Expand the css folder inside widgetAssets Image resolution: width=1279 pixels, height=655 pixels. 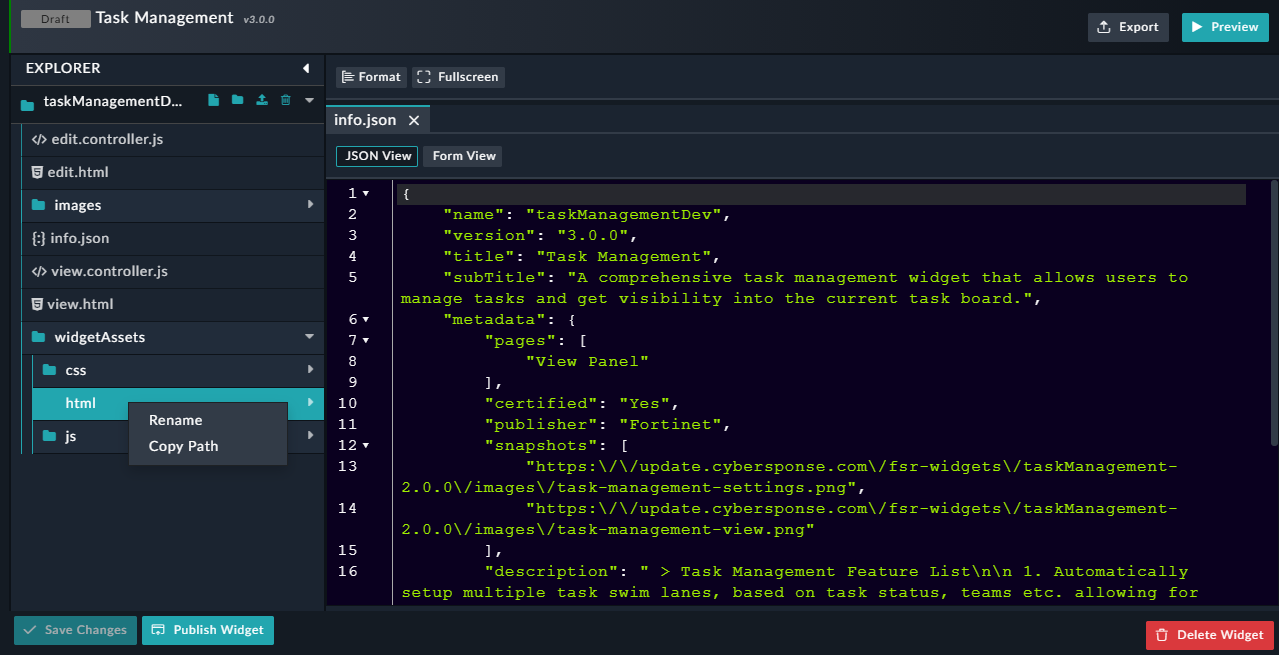click(x=311, y=370)
